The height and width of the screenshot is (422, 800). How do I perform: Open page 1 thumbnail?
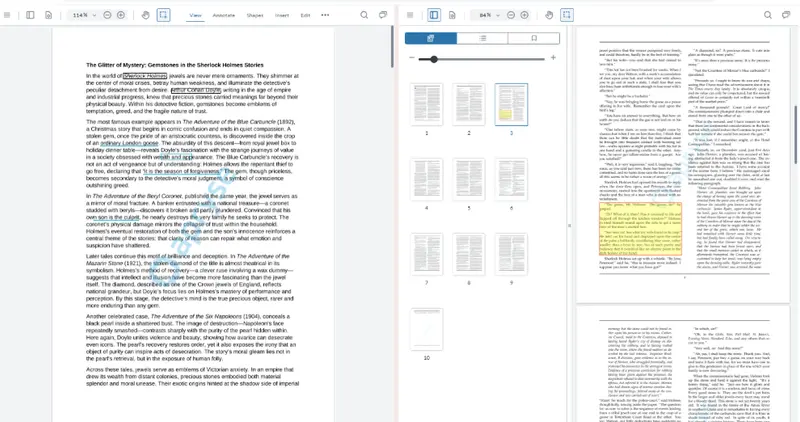pyautogui.click(x=427, y=105)
